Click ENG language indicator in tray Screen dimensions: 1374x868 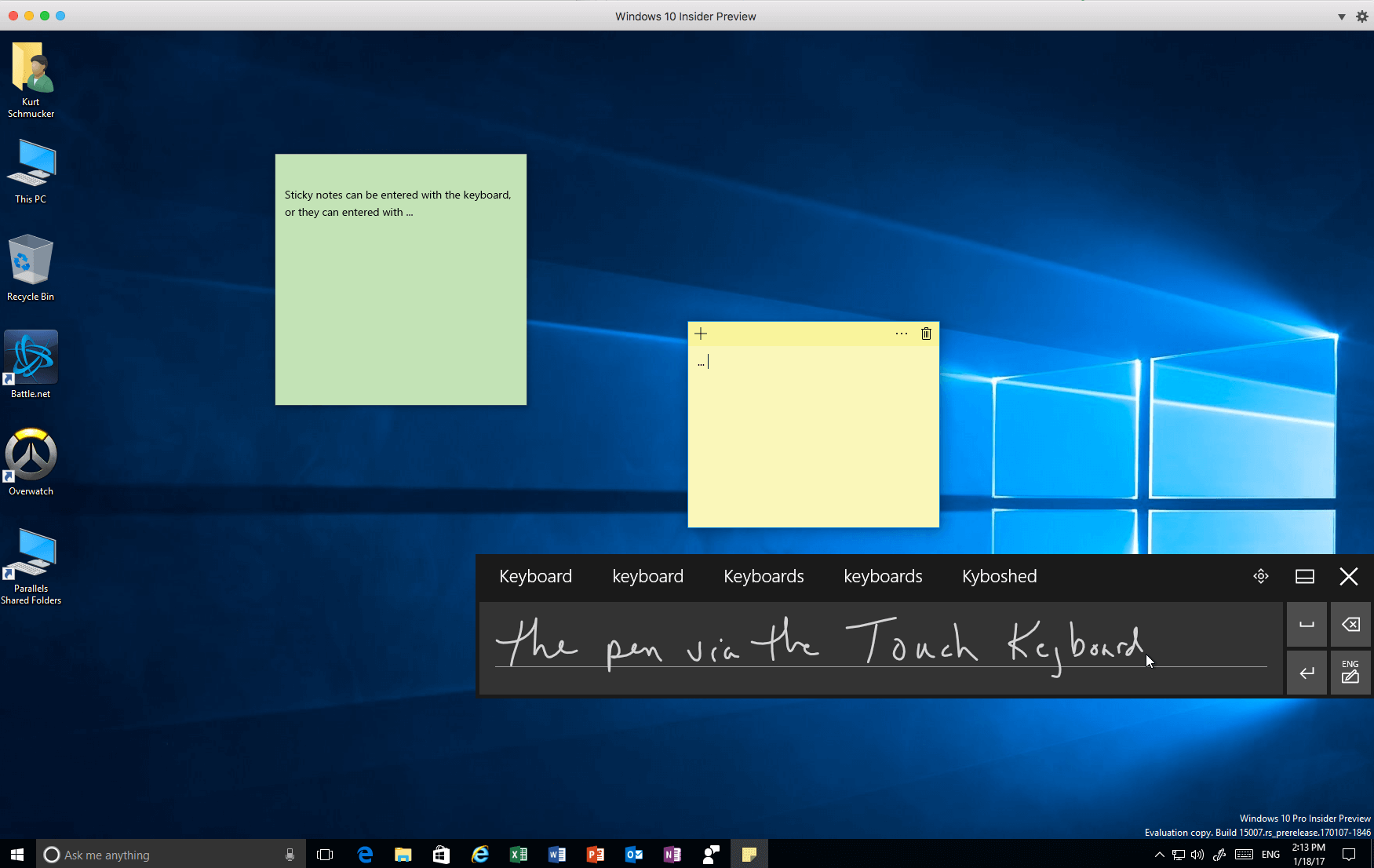click(x=1271, y=855)
